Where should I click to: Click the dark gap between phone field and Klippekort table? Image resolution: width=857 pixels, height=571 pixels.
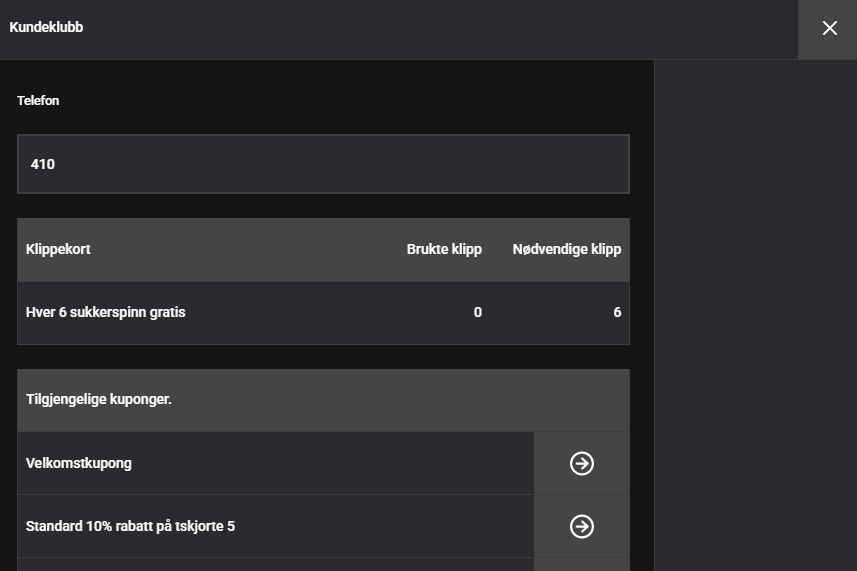click(x=323, y=206)
